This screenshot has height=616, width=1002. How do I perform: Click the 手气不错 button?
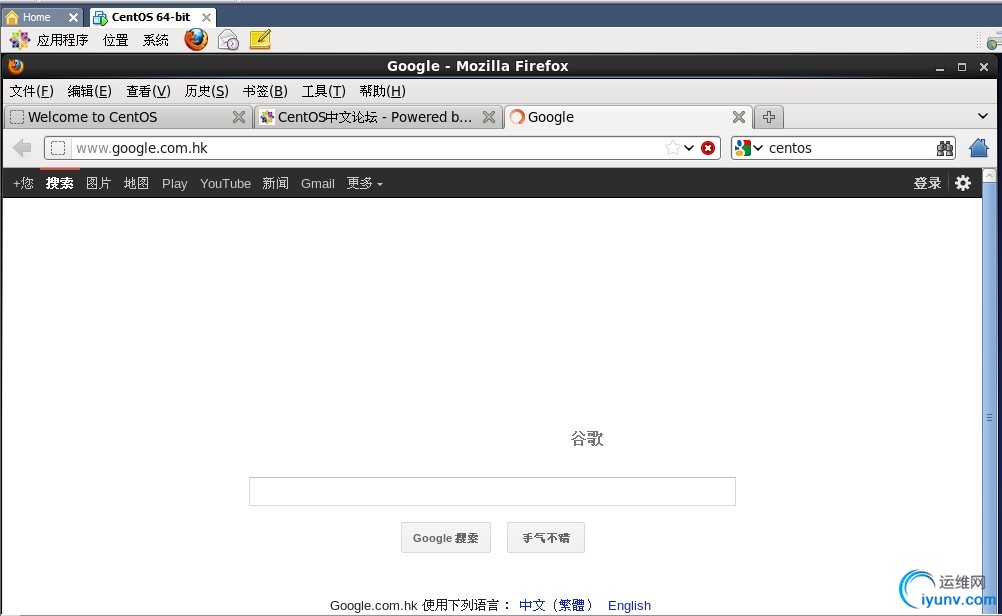[546, 538]
